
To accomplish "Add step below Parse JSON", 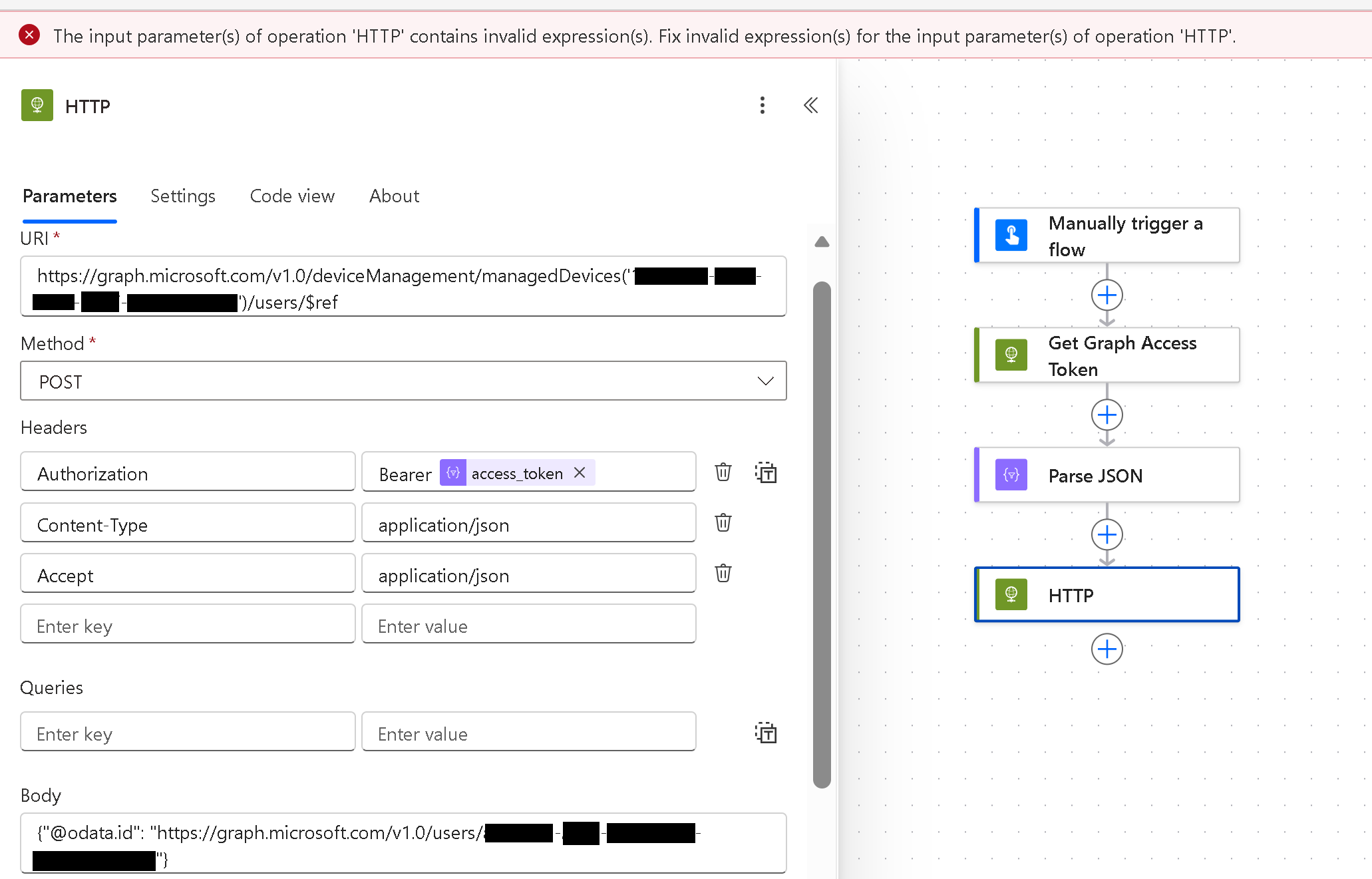I will click(1107, 534).
